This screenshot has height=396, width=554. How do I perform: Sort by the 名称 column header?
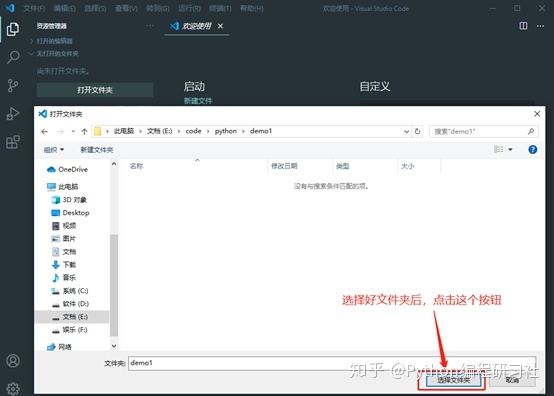coord(136,166)
